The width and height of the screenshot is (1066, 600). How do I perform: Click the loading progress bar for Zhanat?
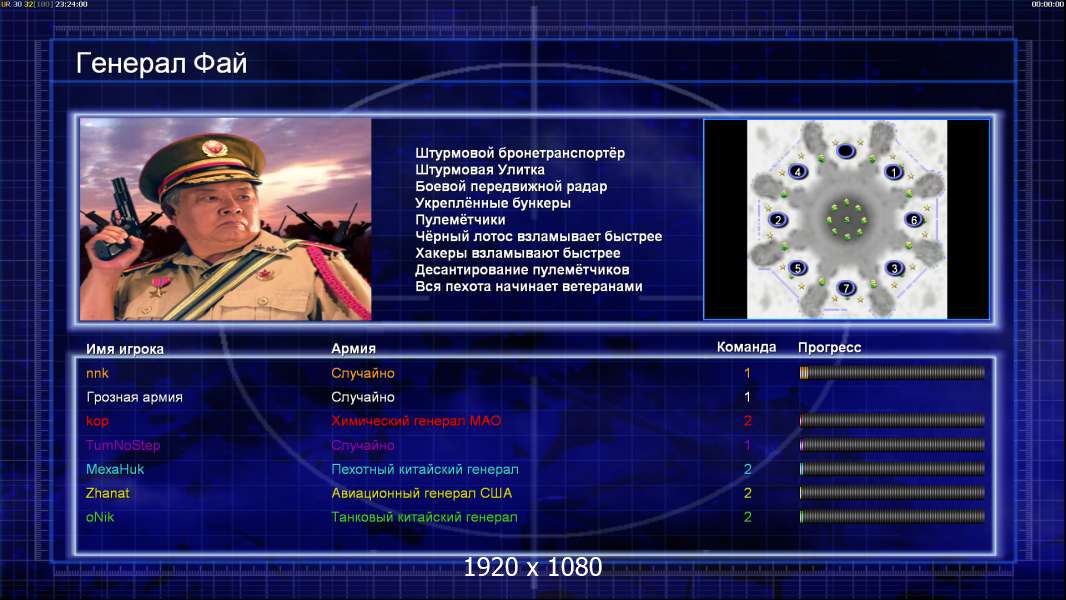click(x=892, y=493)
